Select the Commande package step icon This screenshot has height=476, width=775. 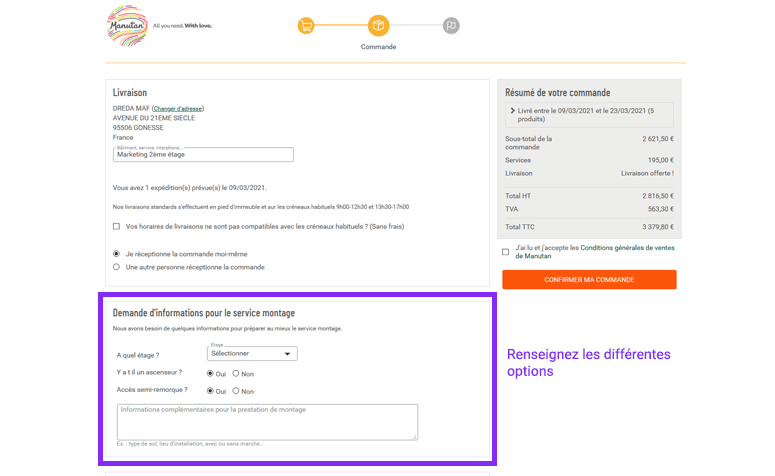(x=378, y=25)
